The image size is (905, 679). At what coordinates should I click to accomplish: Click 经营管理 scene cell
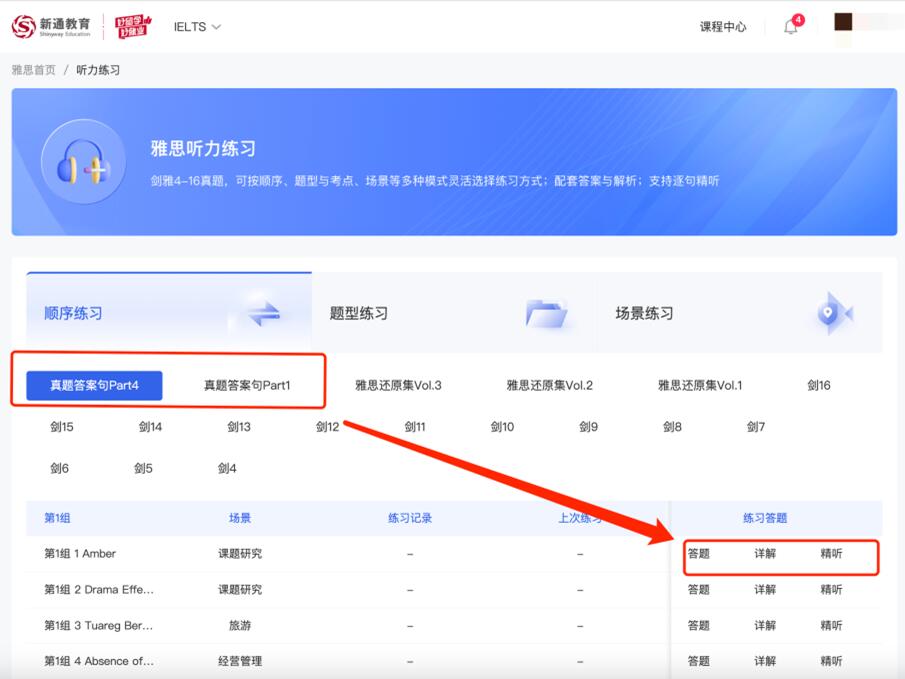[x=240, y=661]
